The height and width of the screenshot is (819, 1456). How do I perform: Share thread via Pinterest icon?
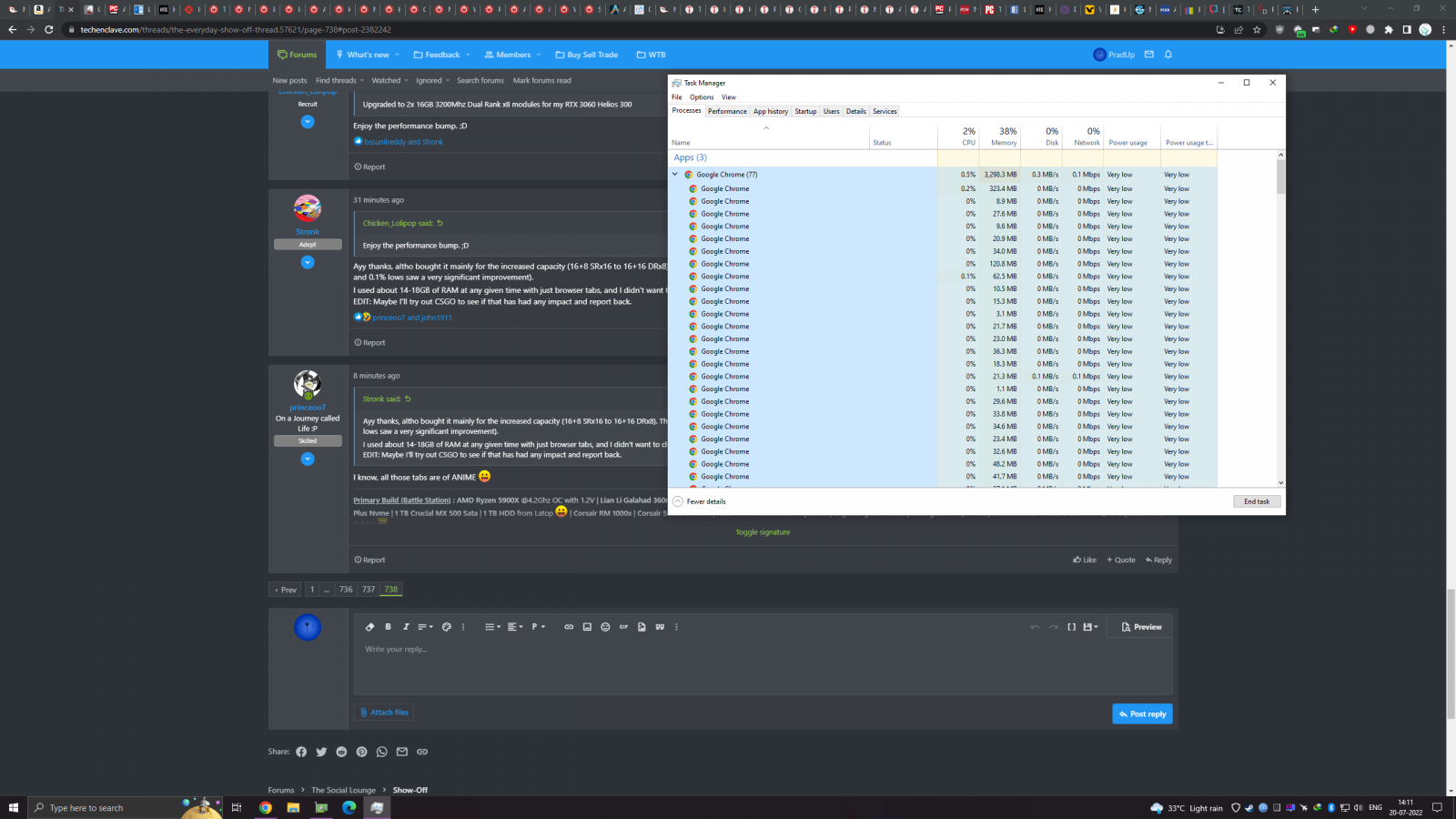tap(361, 752)
